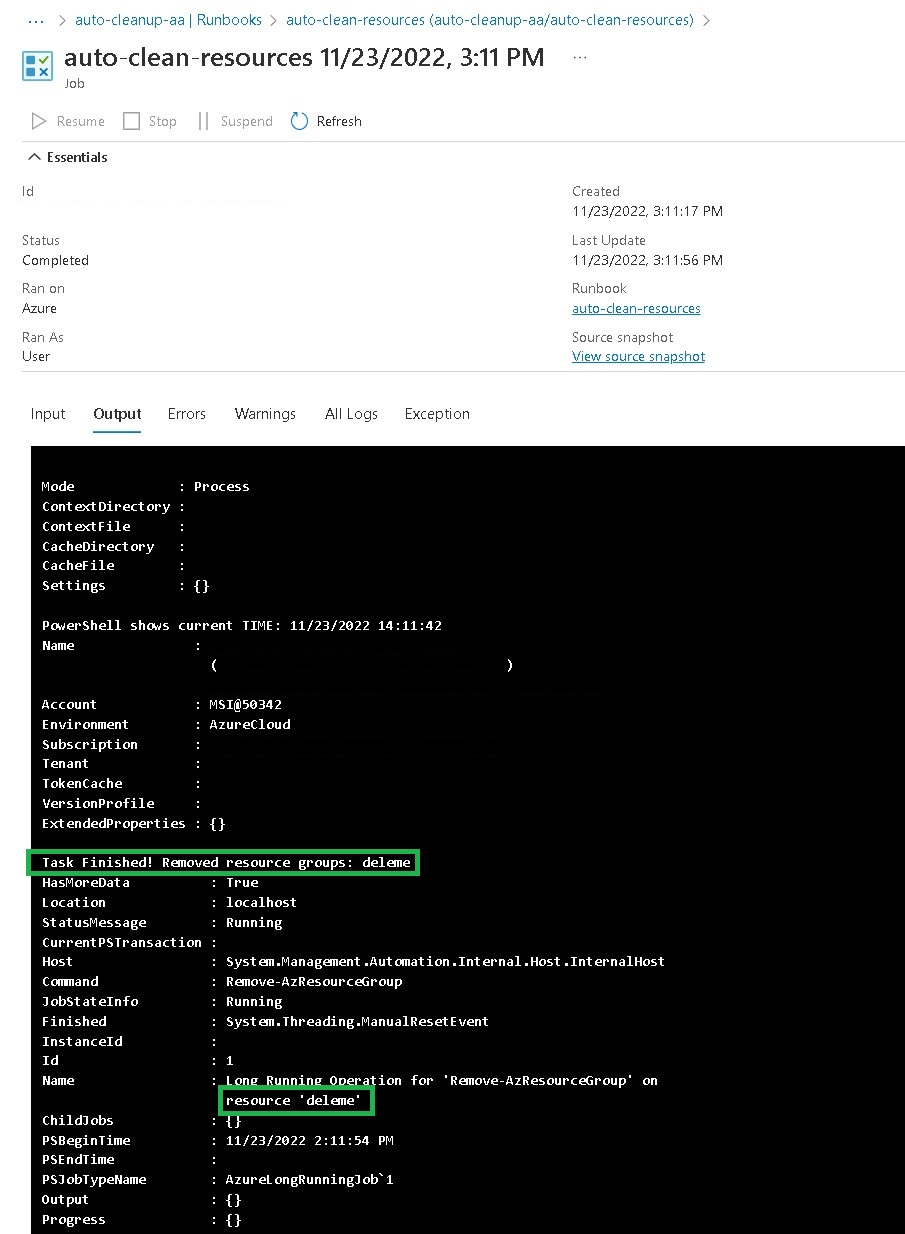Show the Warnings tab
The height and width of the screenshot is (1234, 905).
tap(265, 414)
